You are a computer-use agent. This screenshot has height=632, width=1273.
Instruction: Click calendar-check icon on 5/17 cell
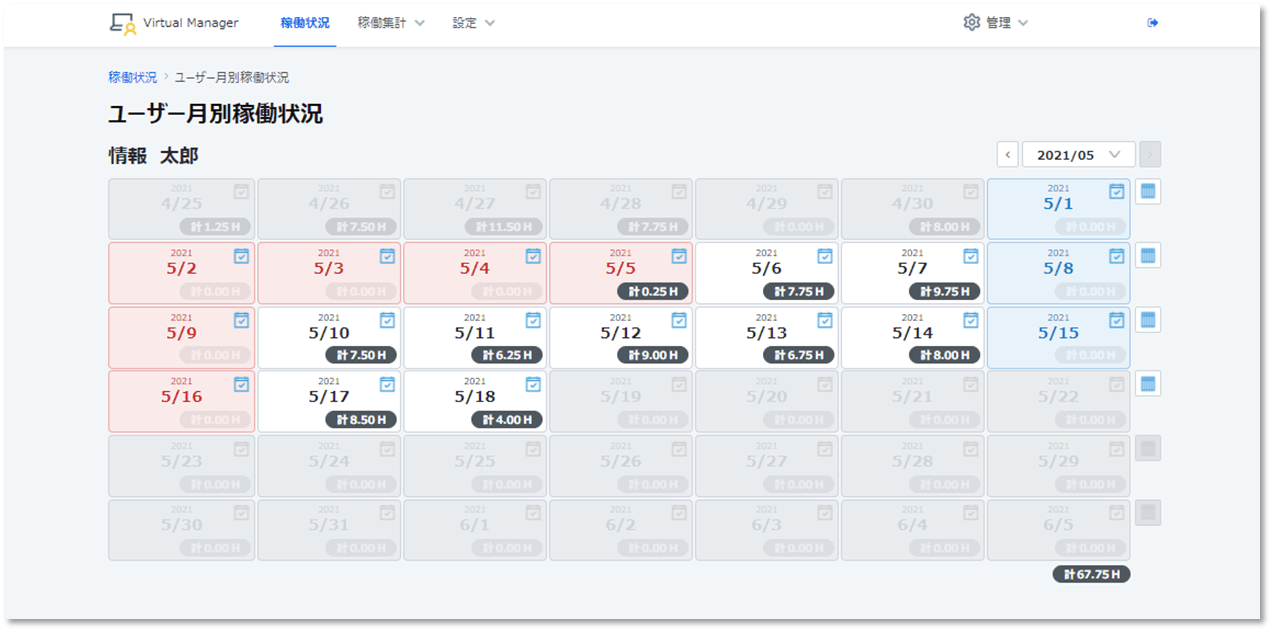(x=387, y=384)
